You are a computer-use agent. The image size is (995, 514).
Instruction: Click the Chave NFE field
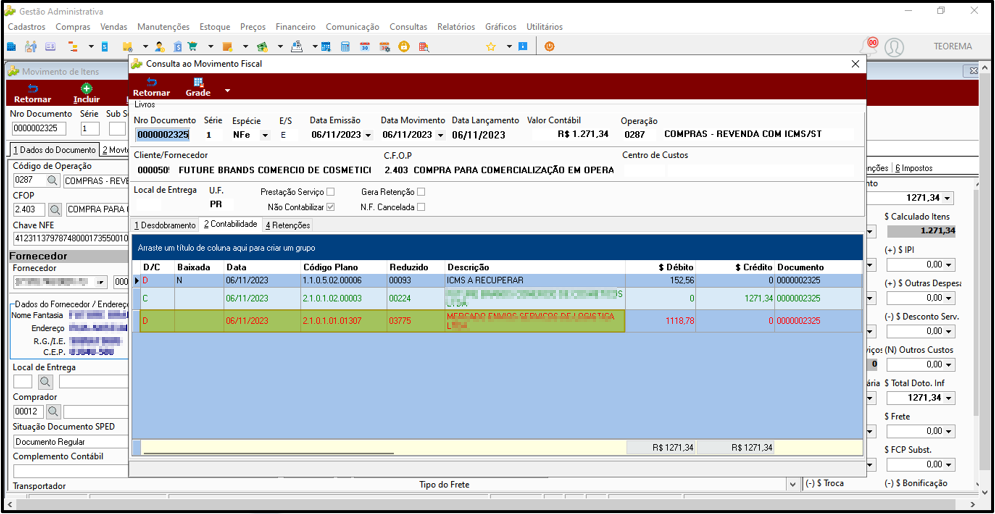tap(70, 239)
